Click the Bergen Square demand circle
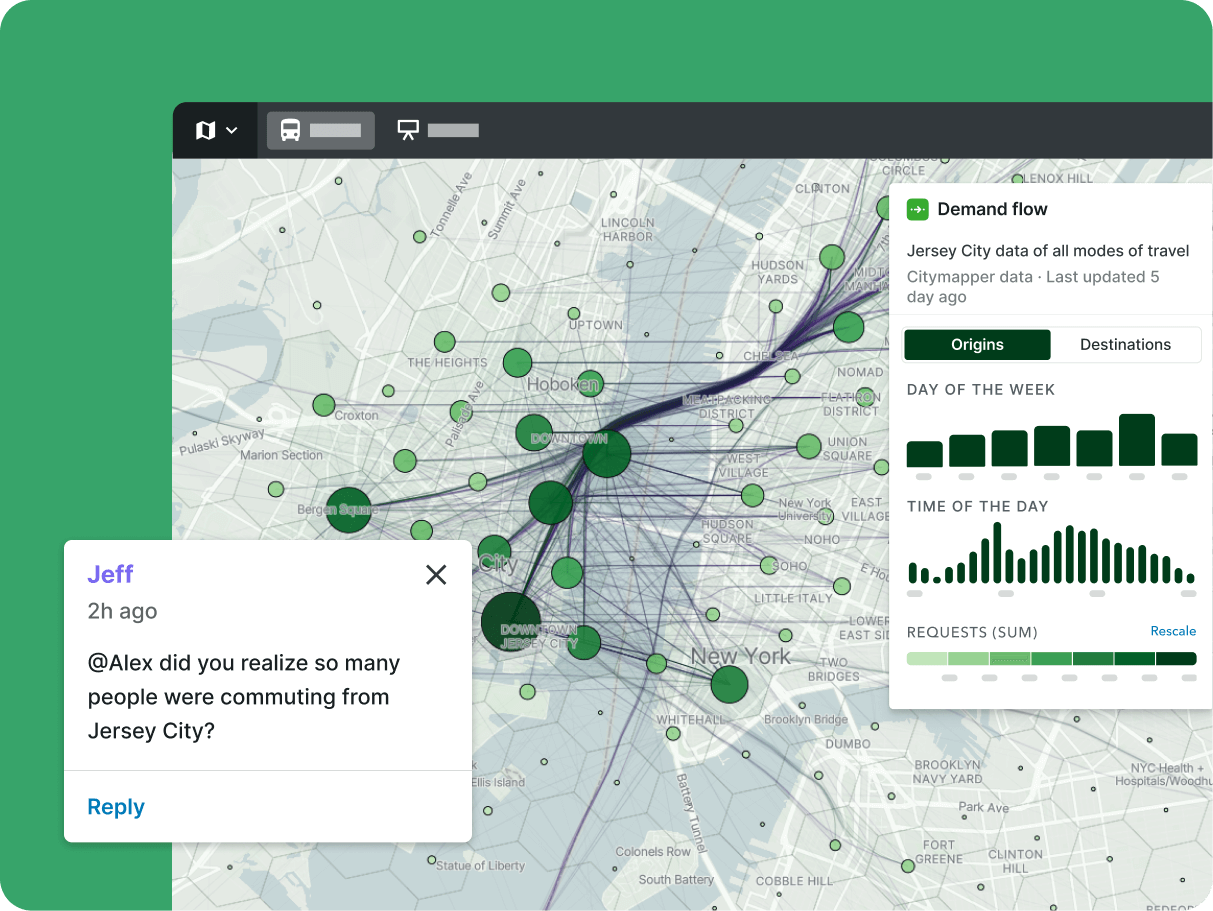The image size is (1213, 911). [348, 510]
